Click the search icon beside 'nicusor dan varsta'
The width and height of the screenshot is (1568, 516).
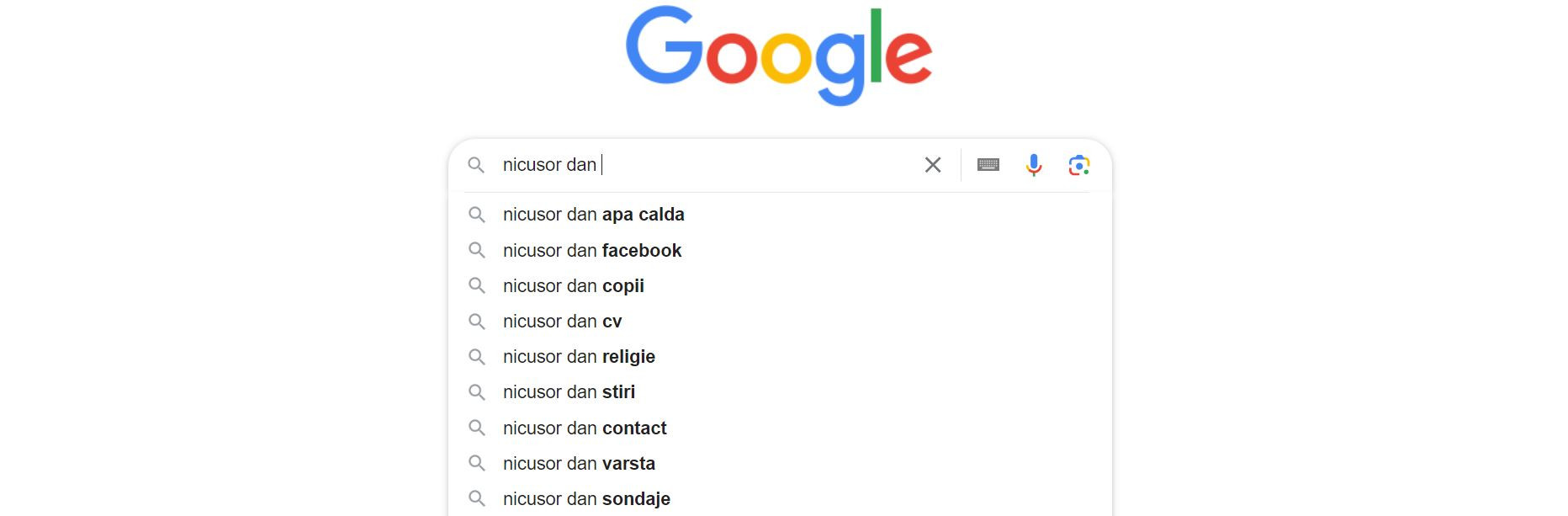pos(478,463)
